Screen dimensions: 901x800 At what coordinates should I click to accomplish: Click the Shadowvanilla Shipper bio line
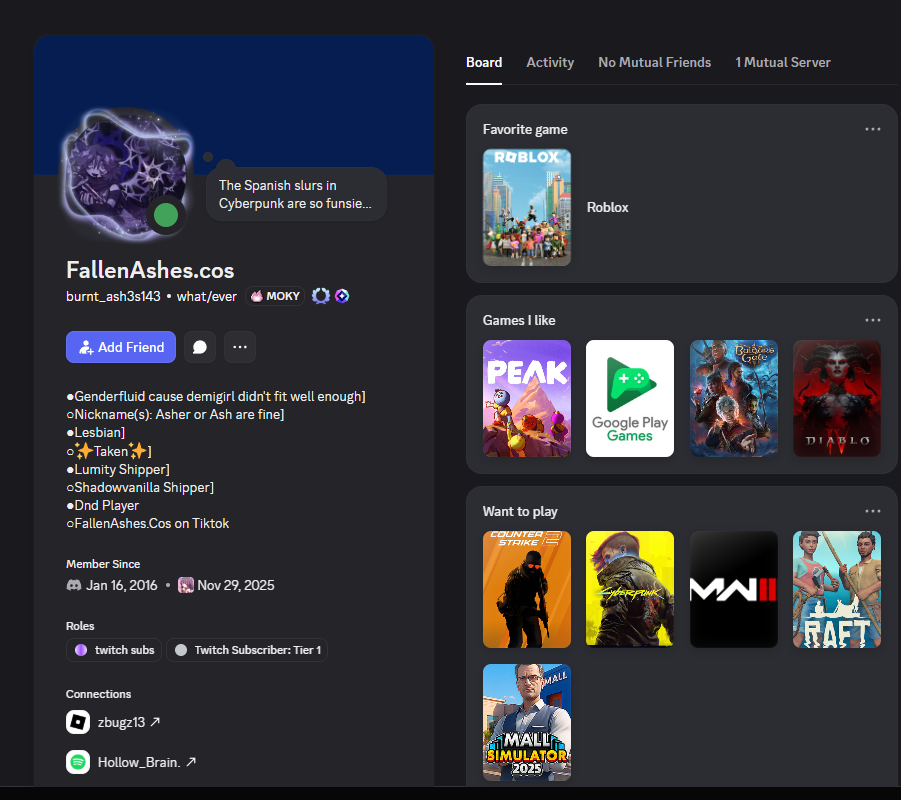[x=140, y=487]
